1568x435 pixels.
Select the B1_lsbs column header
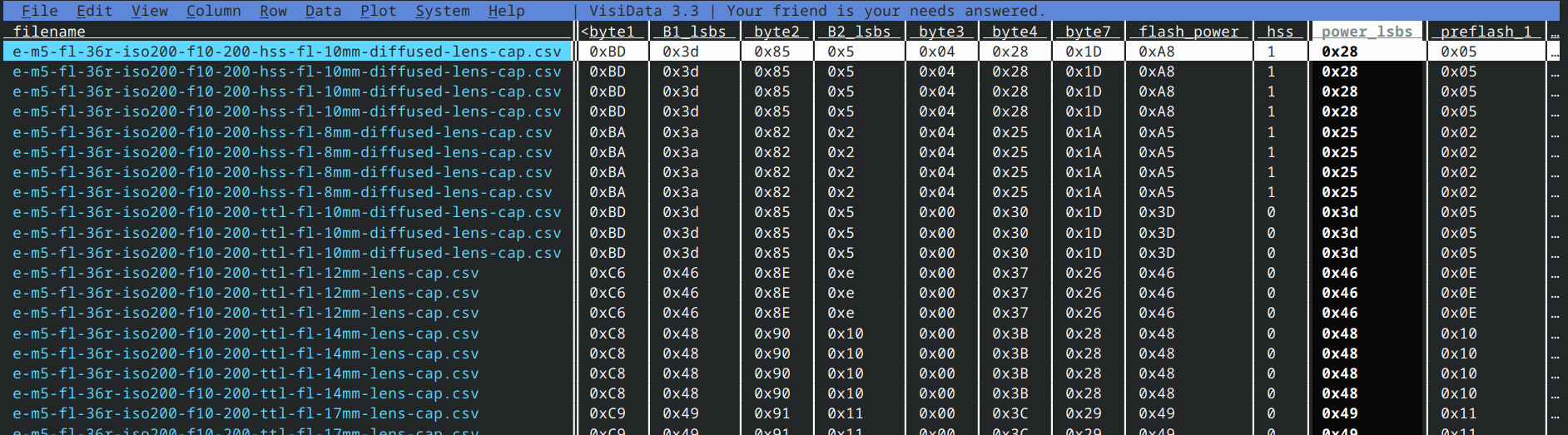pyautogui.click(x=694, y=32)
